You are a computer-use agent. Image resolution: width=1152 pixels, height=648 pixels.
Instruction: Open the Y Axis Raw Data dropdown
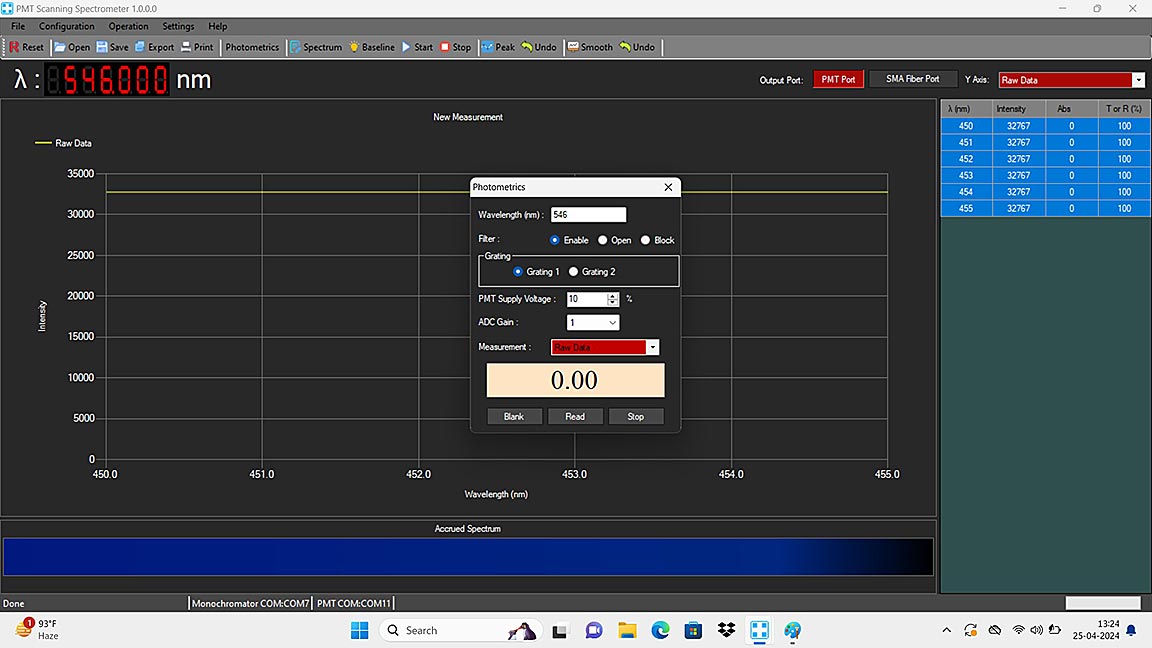click(1138, 80)
